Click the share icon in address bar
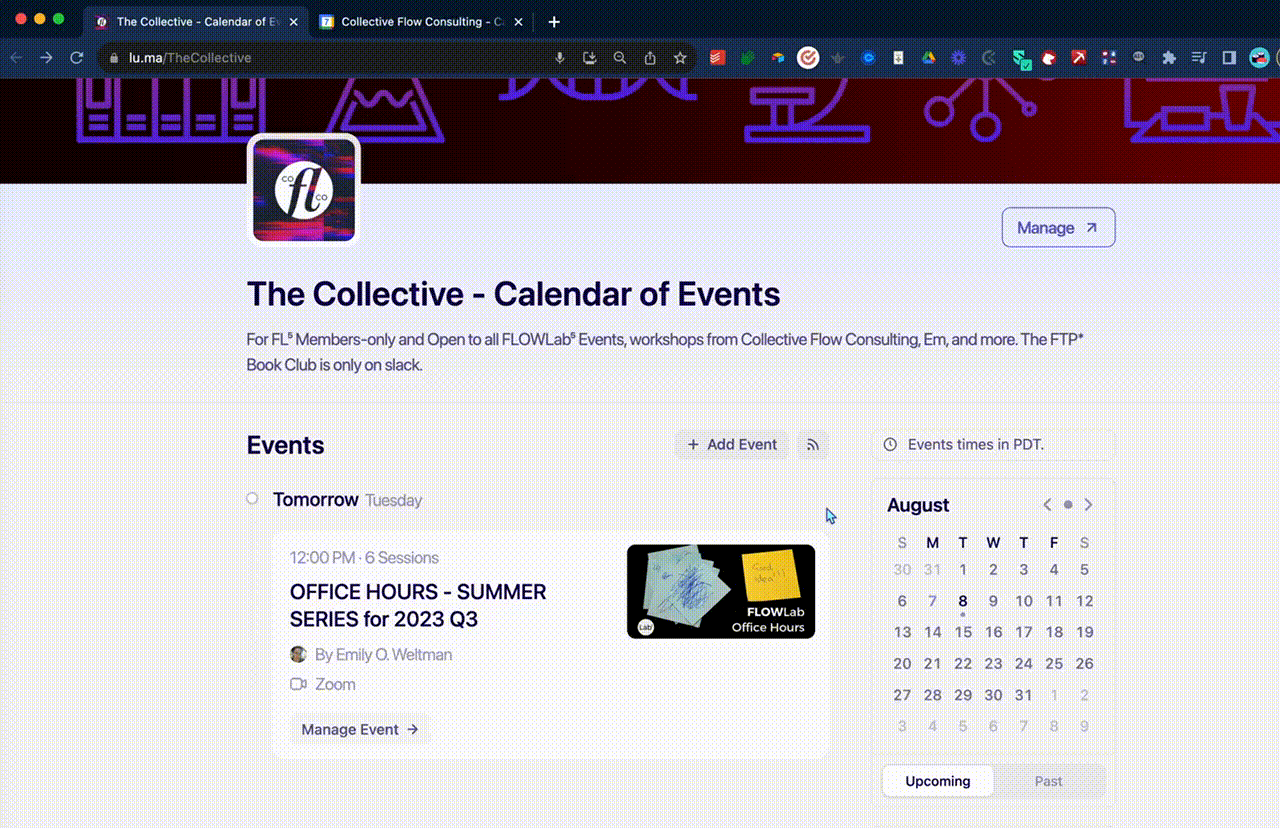Image resolution: width=1280 pixels, height=828 pixels. pos(650,58)
